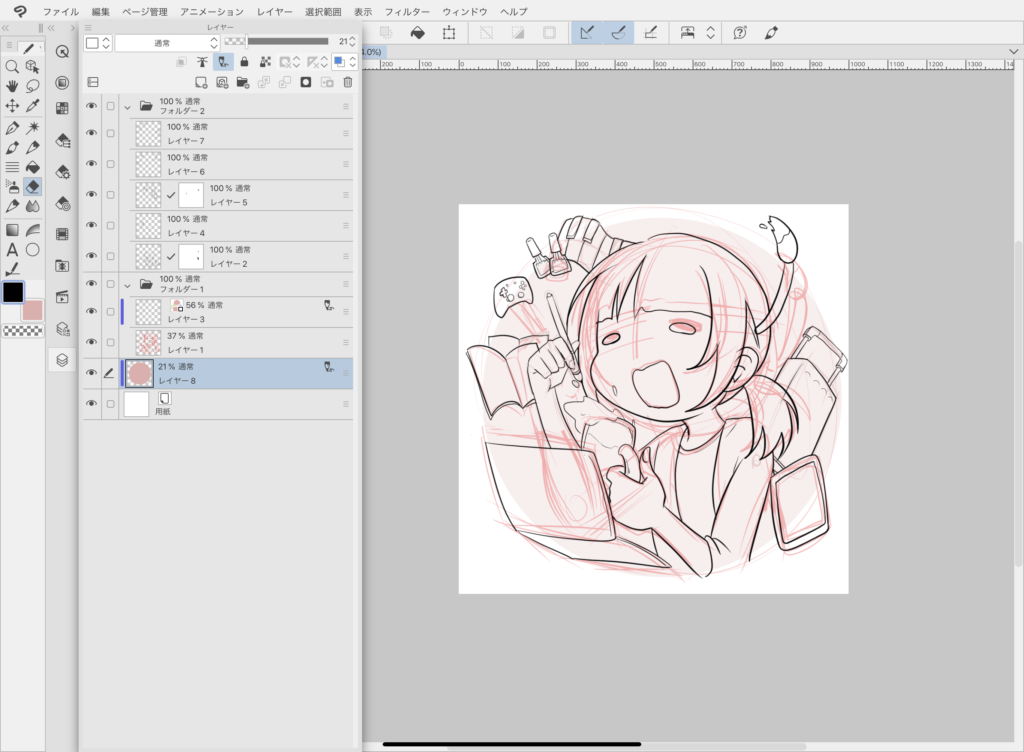
Task: Select the Eyedropper tool
Action: (33, 106)
